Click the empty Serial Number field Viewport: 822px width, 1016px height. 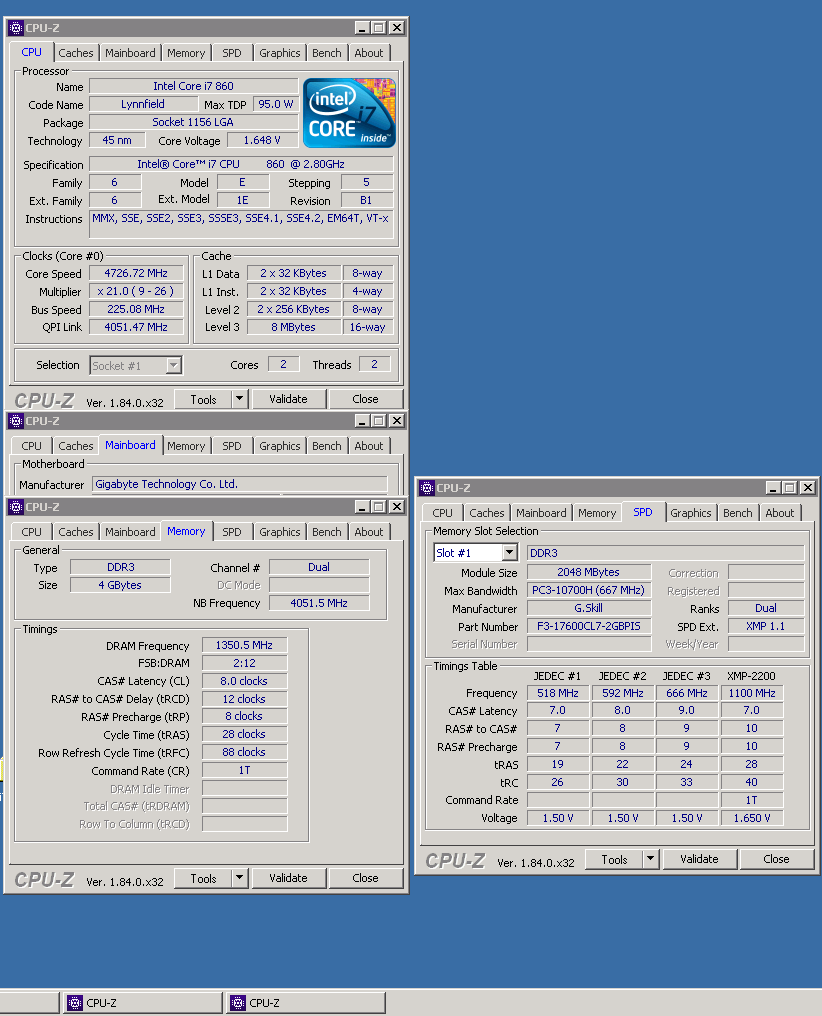pyautogui.click(x=589, y=644)
